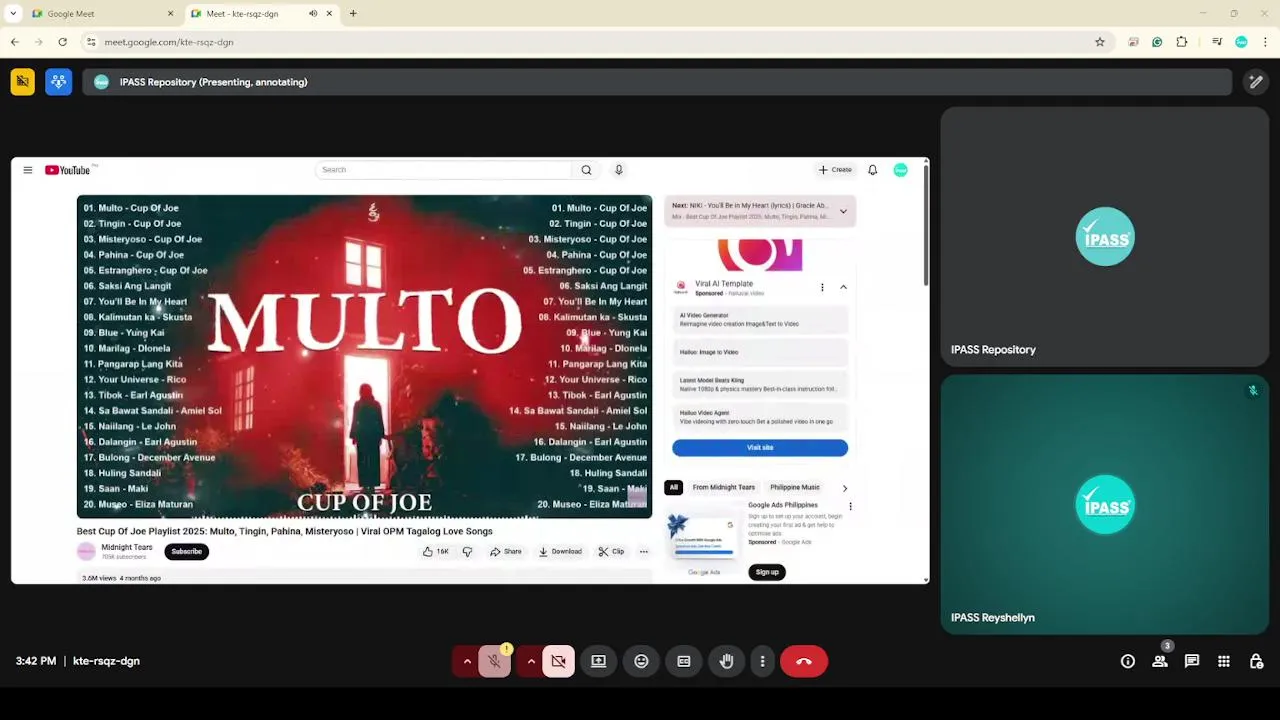Open video more actions ellipsis

[644, 552]
